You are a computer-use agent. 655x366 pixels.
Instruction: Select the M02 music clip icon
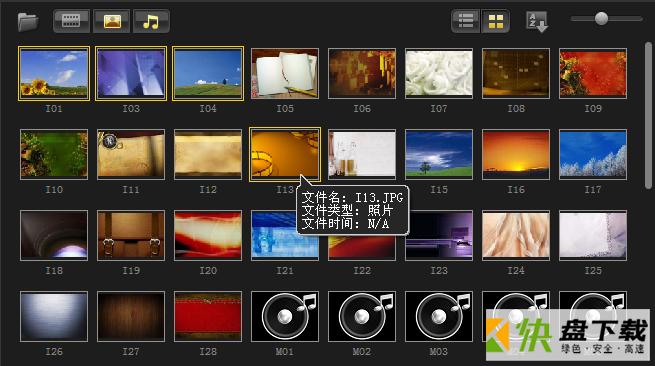(x=362, y=317)
